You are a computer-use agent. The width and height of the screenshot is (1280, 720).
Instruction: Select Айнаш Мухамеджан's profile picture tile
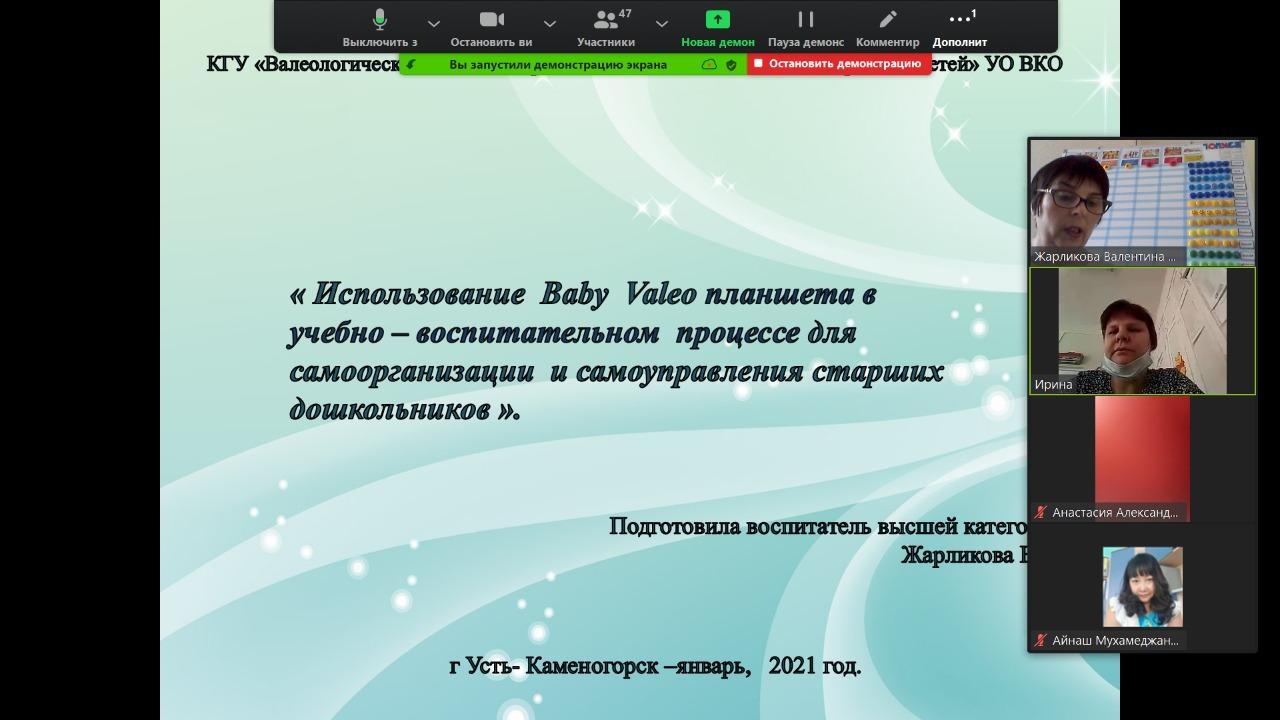point(1143,586)
